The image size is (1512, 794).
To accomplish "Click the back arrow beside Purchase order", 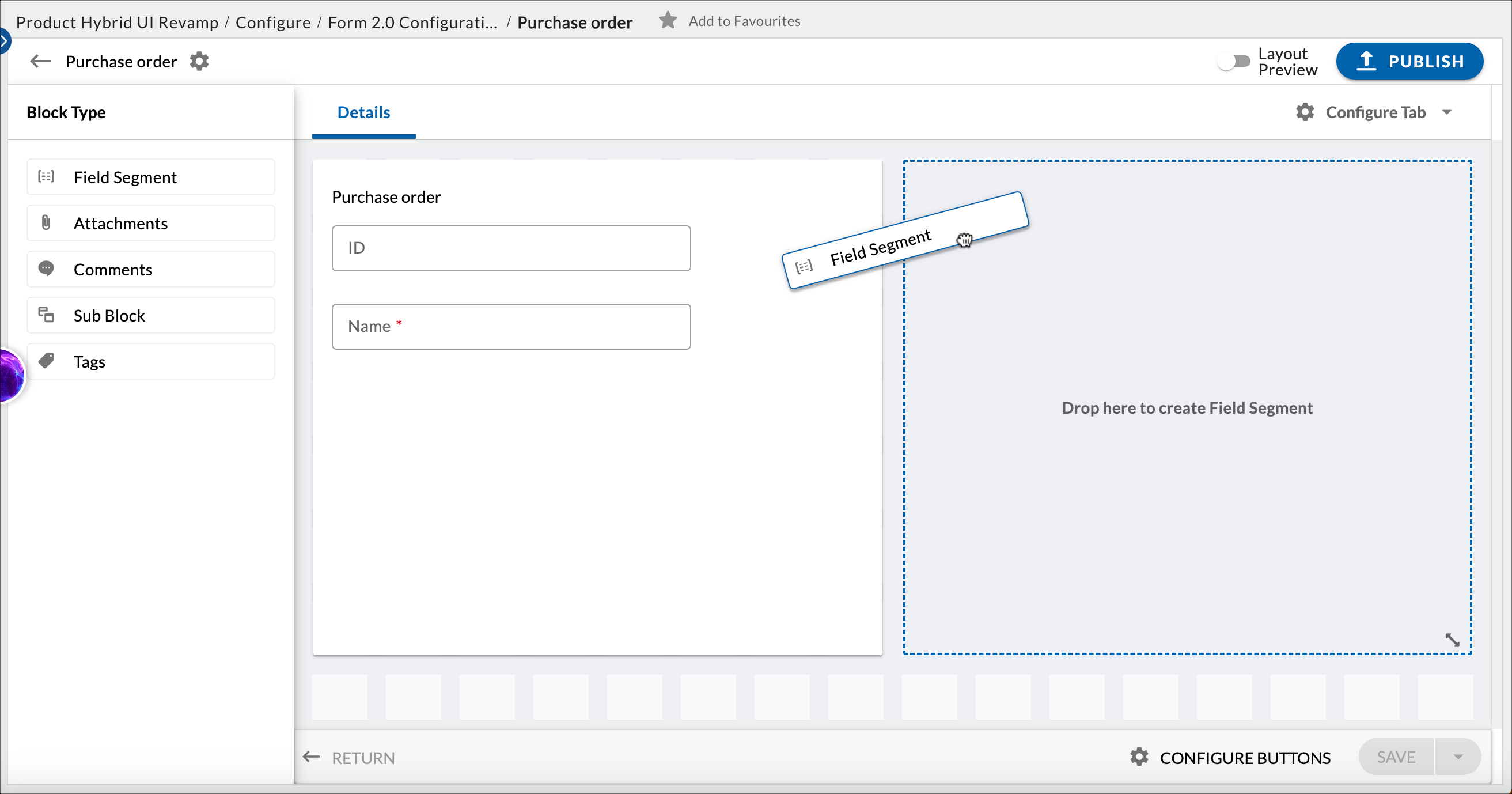I will pos(40,61).
